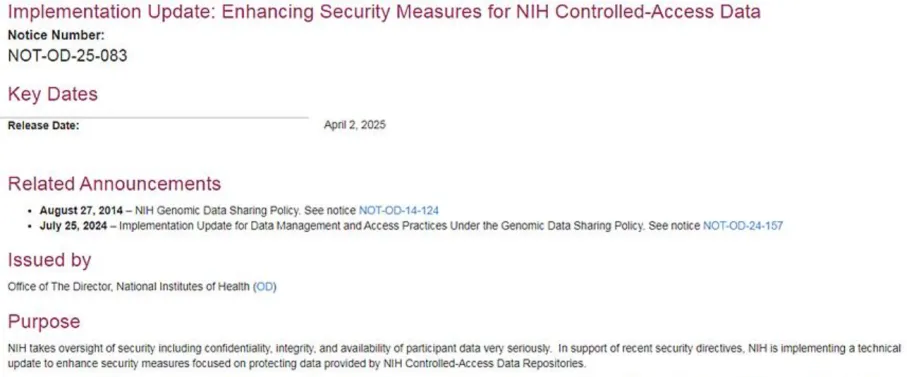The height and width of the screenshot is (378, 908).
Task: Click the Key Dates heading
Action: coord(53,94)
